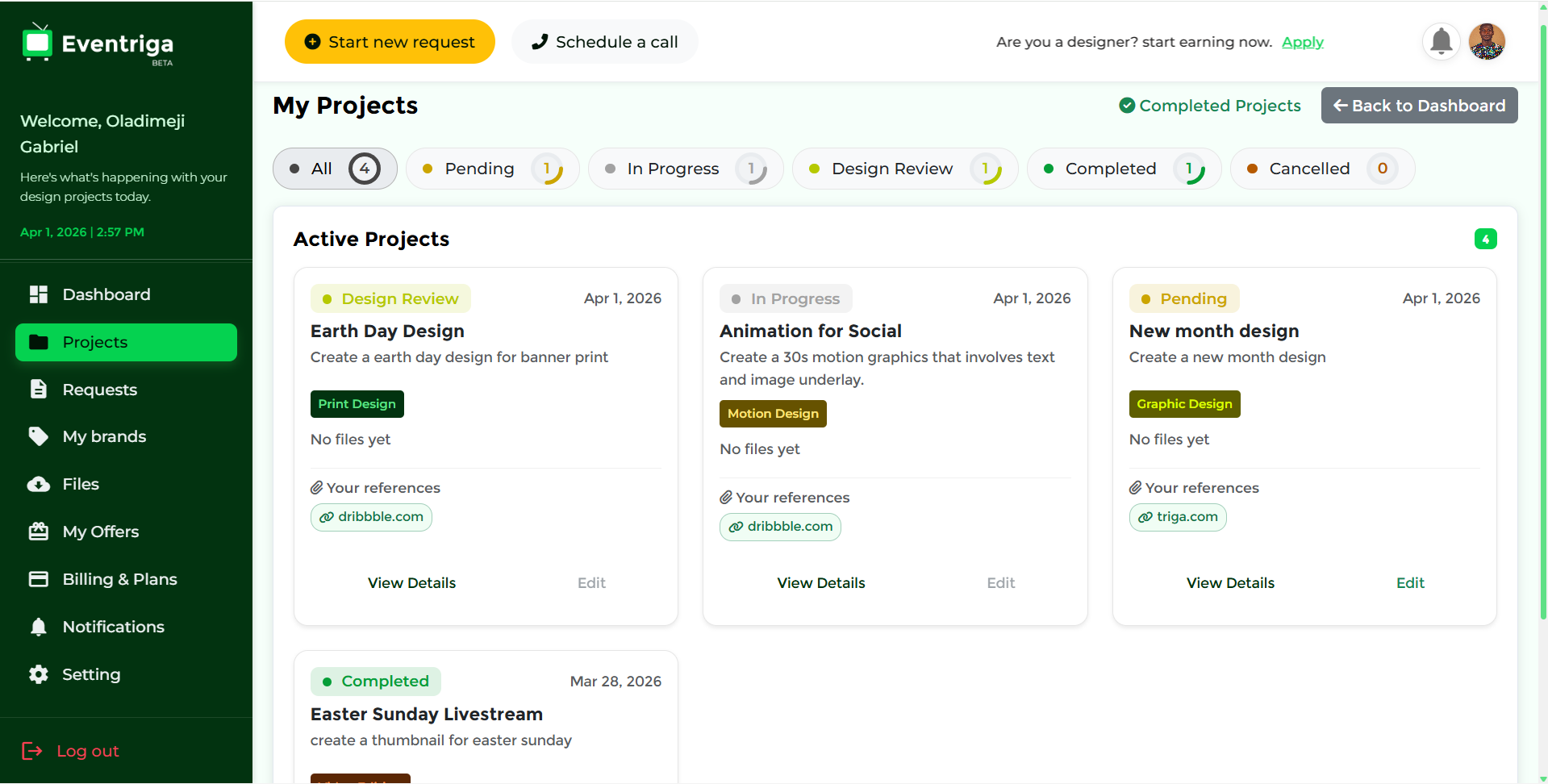The width and height of the screenshot is (1548, 784).
Task: Click the back arrow icon in Back to Dashboard
Action: click(x=1341, y=106)
